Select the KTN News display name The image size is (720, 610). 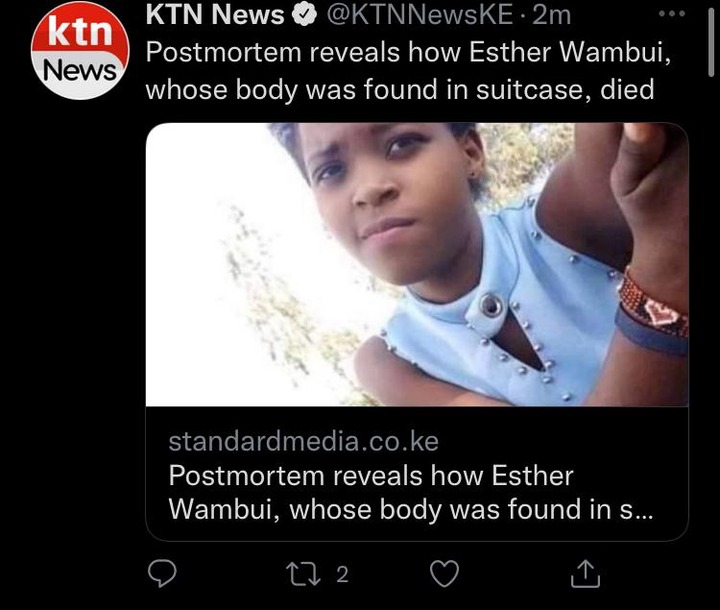tap(215, 15)
